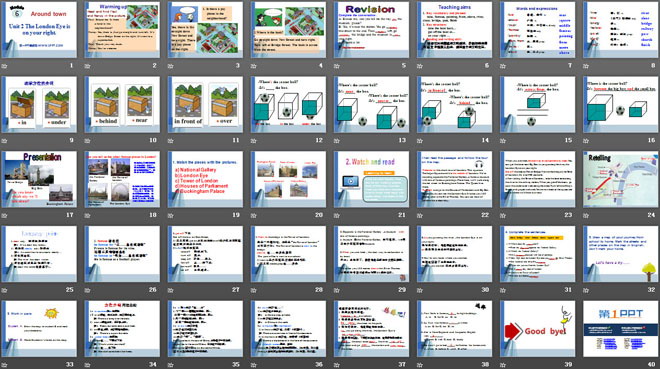
Task: Click the animation star under slide 17
Action: [5, 215]
